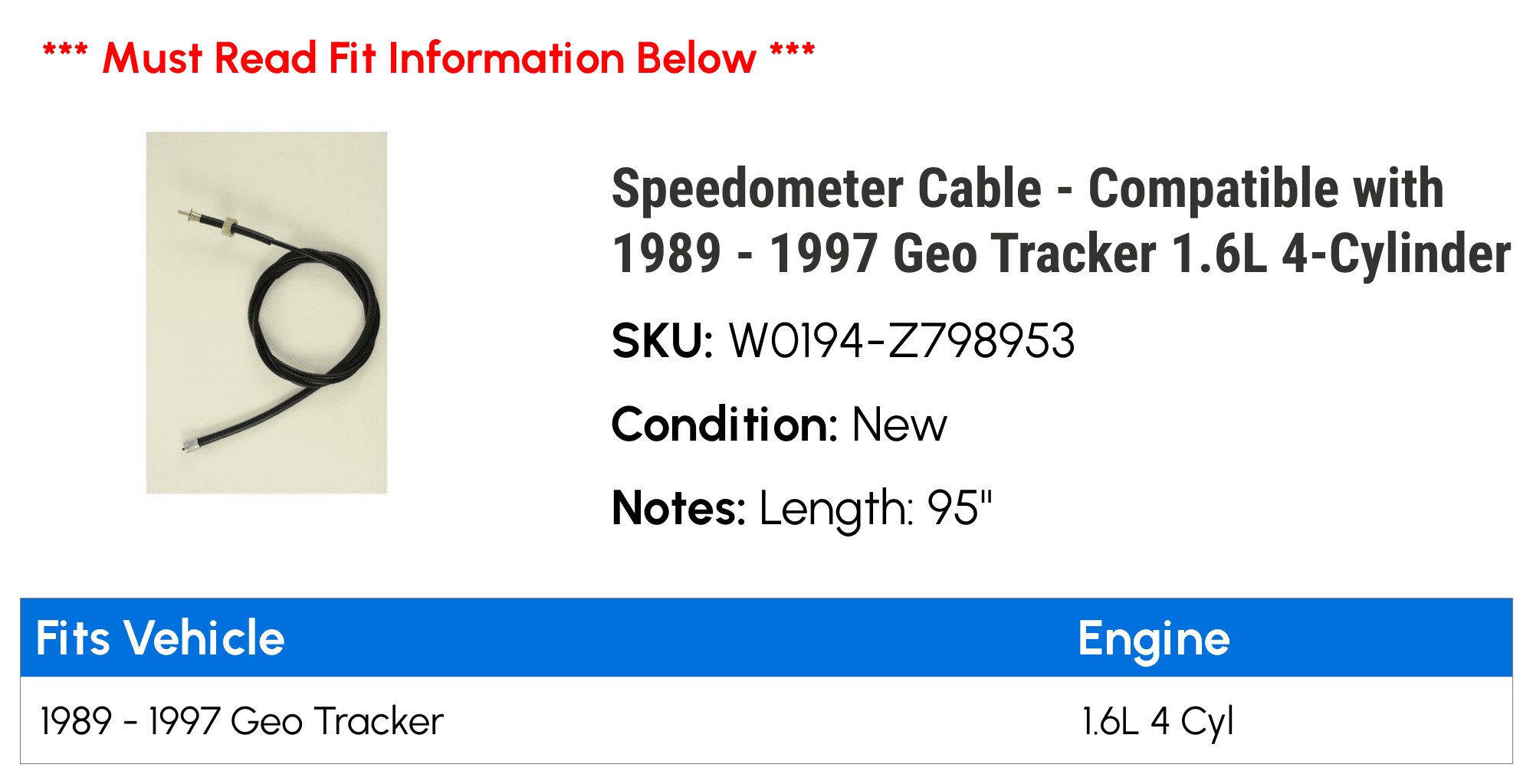Select the 'Length: 95"' note text

[x=876, y=509]
